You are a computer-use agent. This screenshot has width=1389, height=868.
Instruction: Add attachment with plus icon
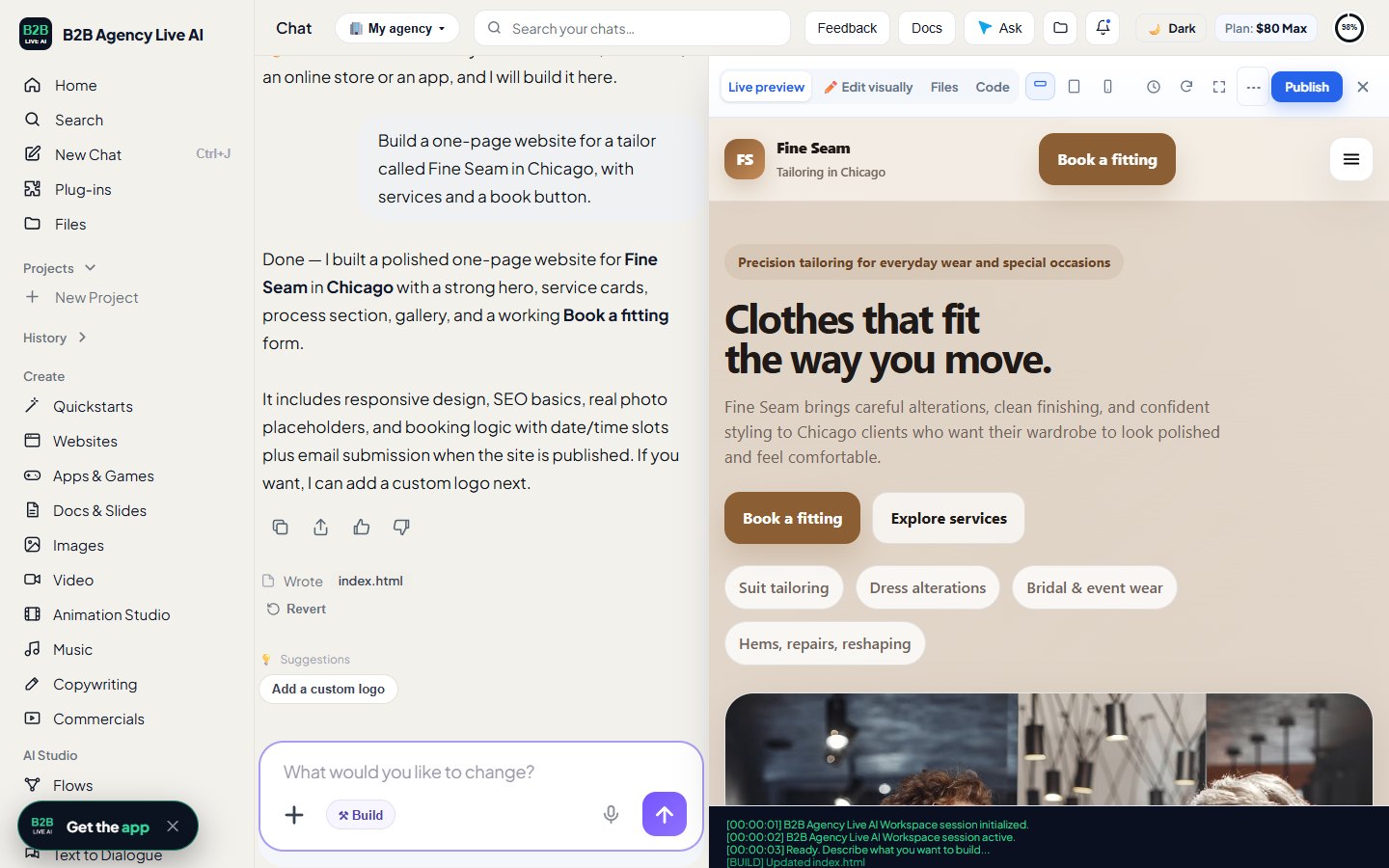pyautogui.click(x=294, y=815)
